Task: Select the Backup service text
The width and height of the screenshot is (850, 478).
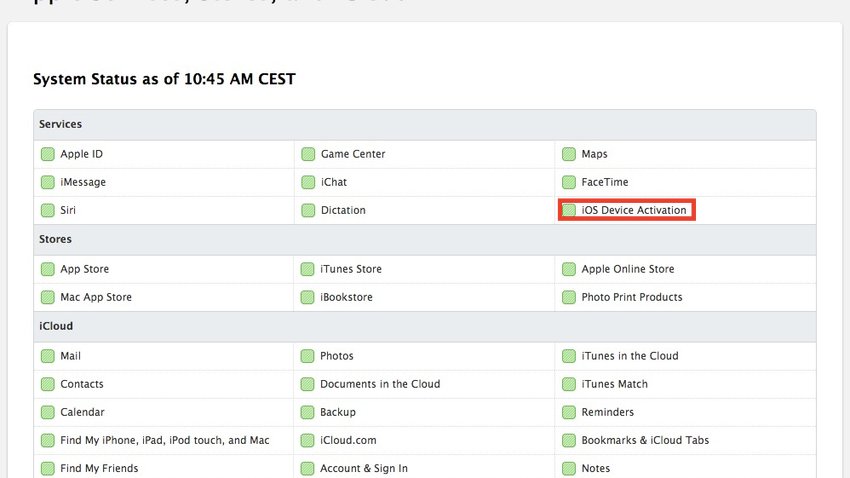Action: click(338, 412)
